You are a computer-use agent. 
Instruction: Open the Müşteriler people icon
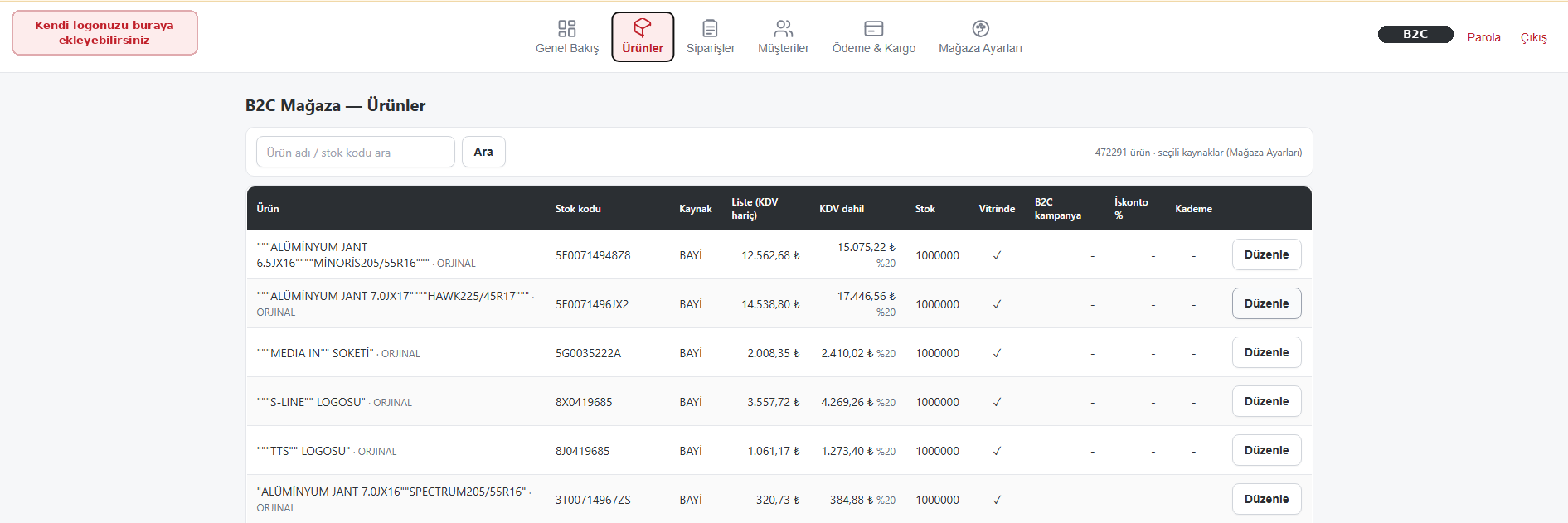(x=783, y=29)
